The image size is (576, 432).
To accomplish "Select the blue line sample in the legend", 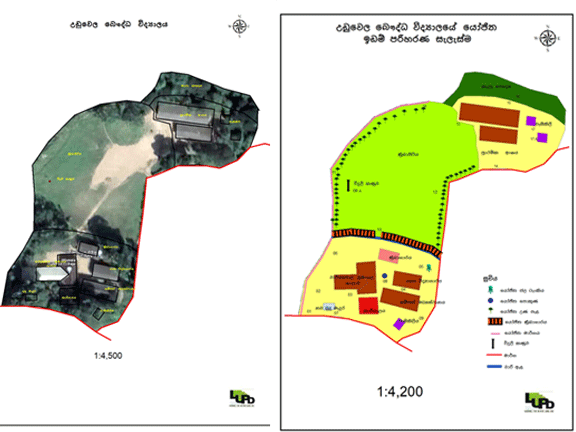I will pyautogui.click(x=494, y=366).
